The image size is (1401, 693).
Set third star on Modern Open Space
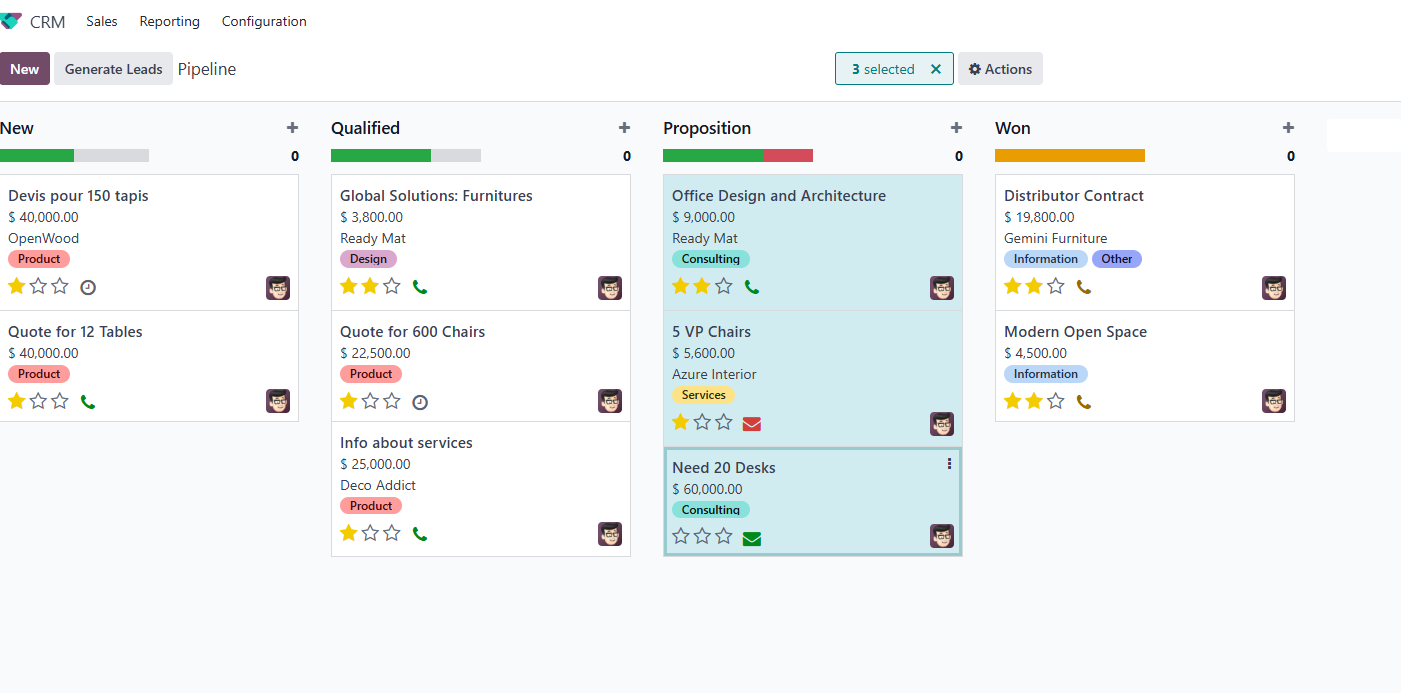[x=1056, y=401]
